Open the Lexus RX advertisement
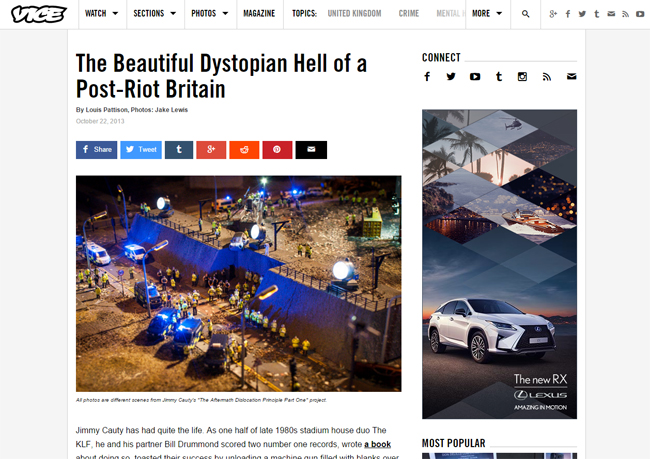The height and width of the screenshot is (459, 650). (x=500, y=264)
